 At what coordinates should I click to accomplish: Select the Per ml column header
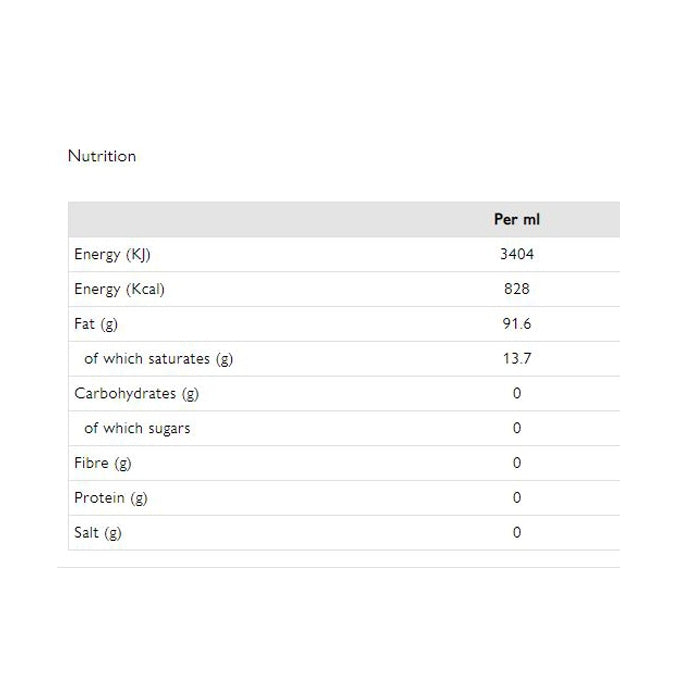coord(516,219)
